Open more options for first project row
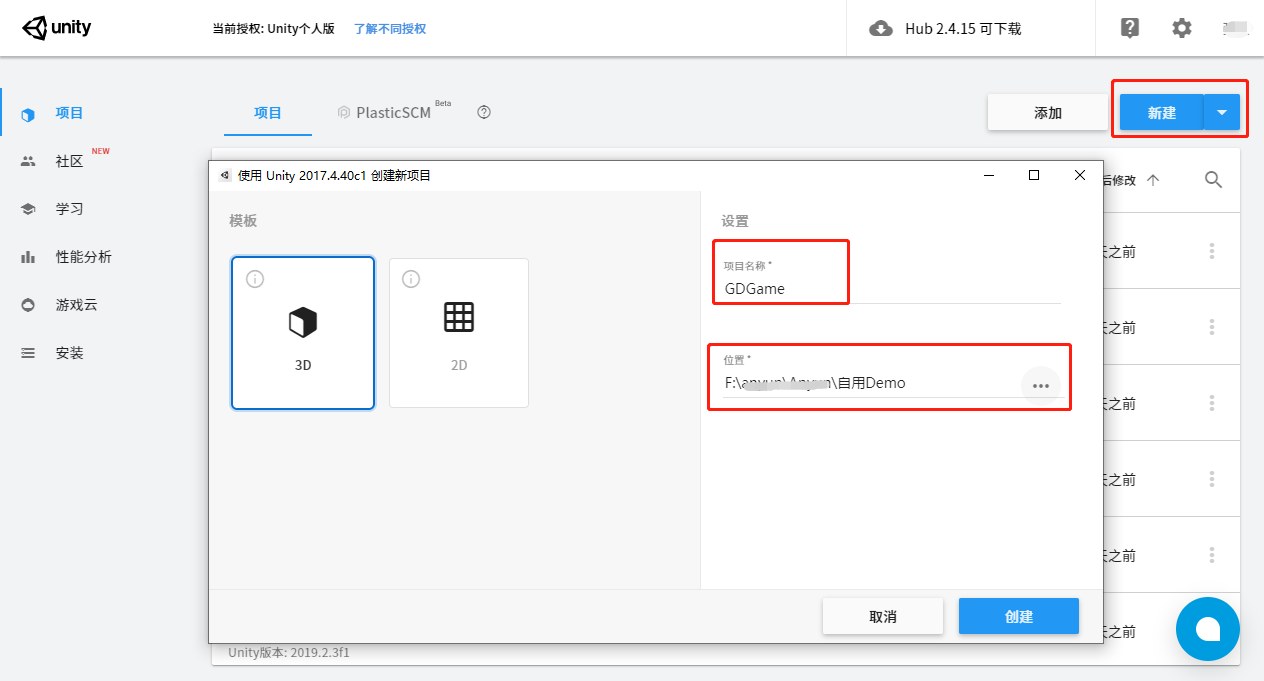The width and height of the screenshot is (1264, 681). tap(1212, 251)
